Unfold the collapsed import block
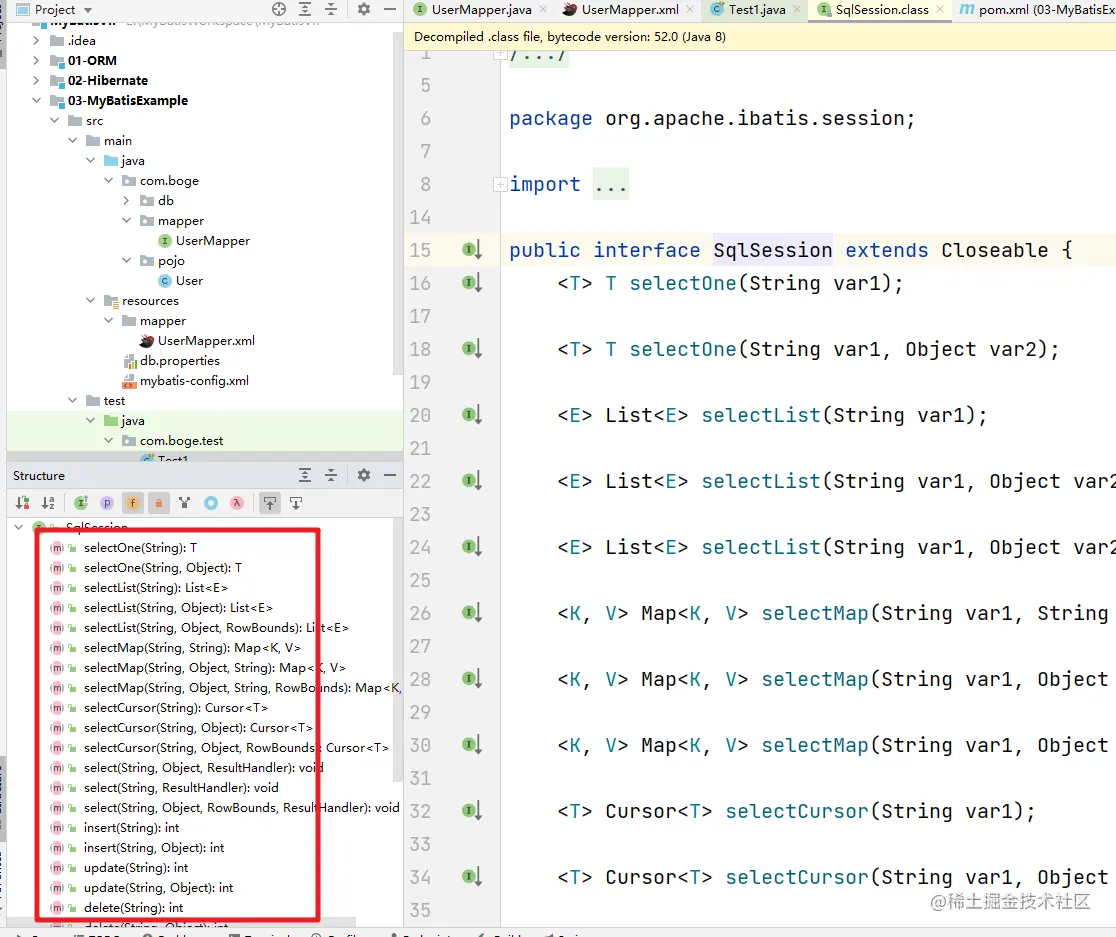The height and width of the screenshot is (937, 1116). pyautogui.click(x=500, y=184)
